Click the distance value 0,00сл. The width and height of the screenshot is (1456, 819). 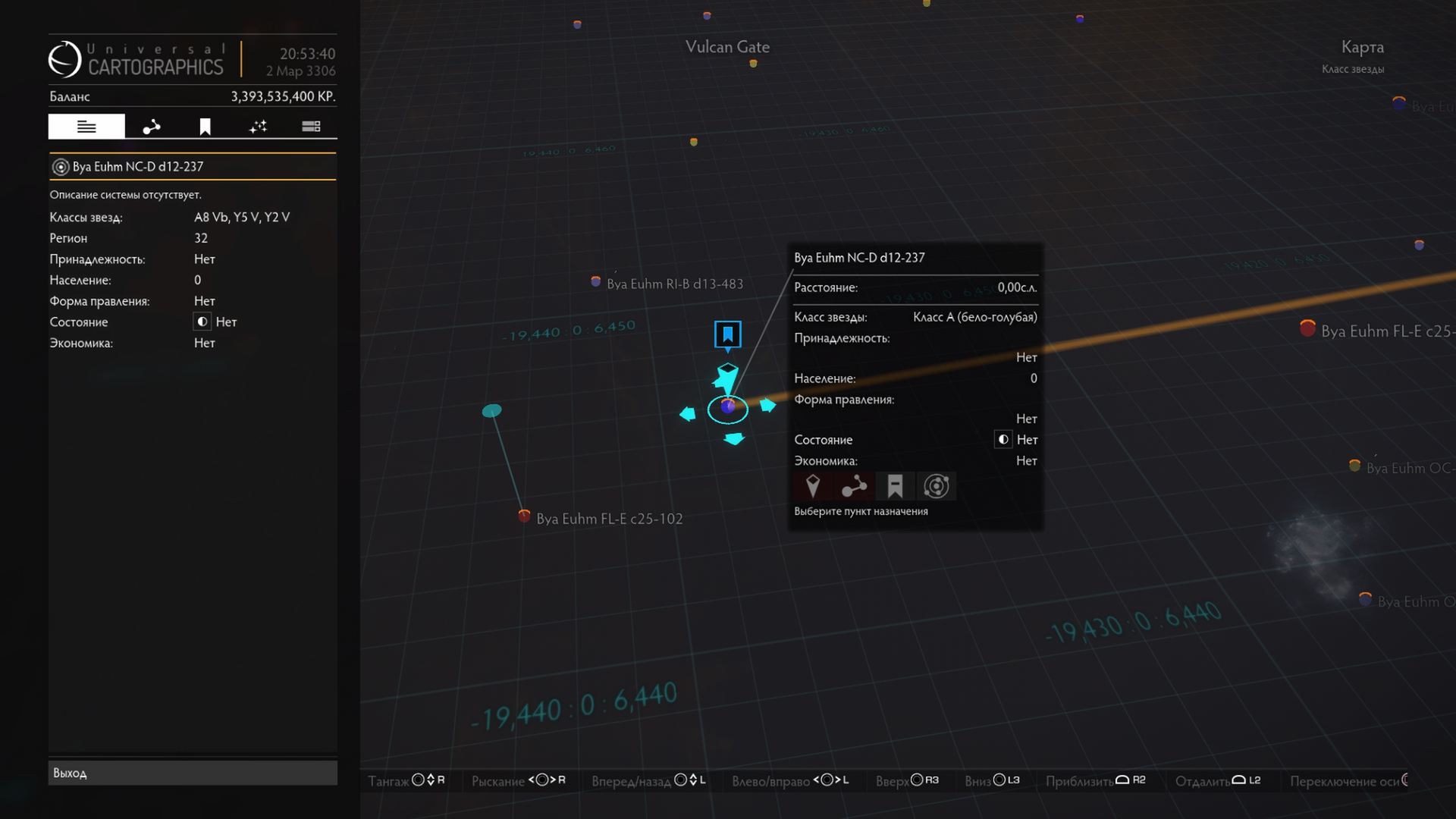click(1017, 287)
